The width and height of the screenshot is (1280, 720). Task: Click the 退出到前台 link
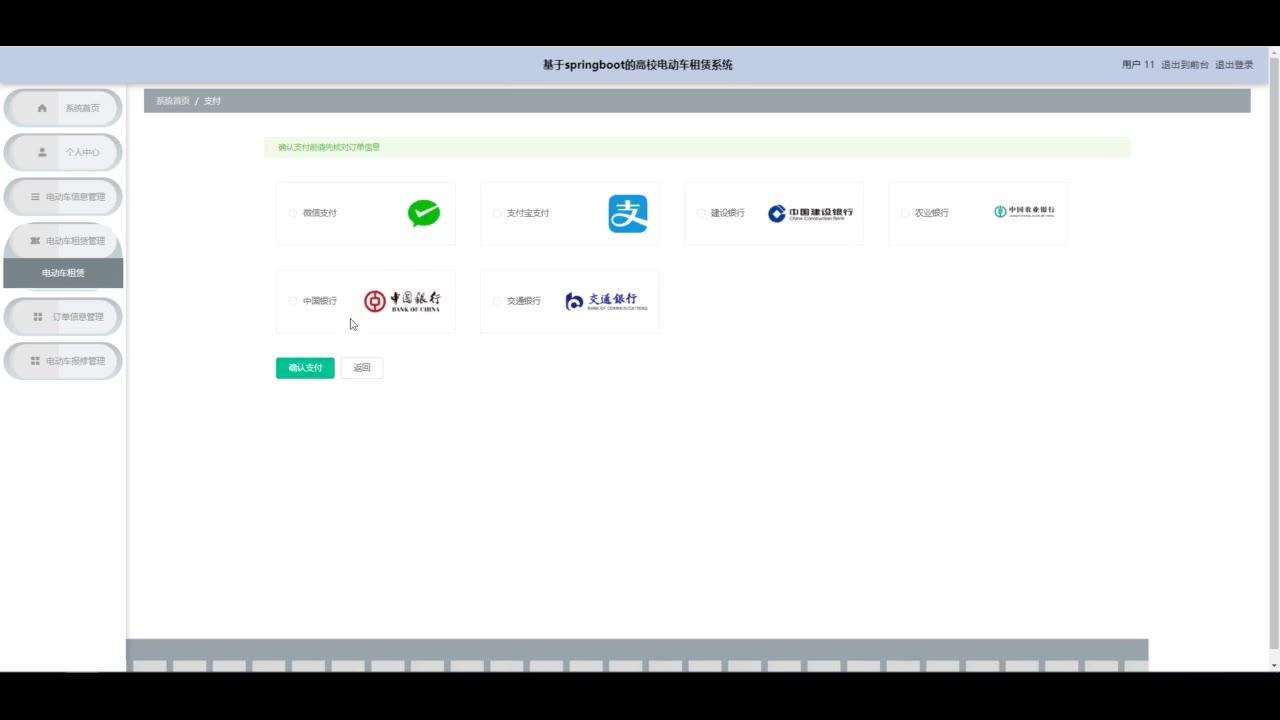(1185, 65)
